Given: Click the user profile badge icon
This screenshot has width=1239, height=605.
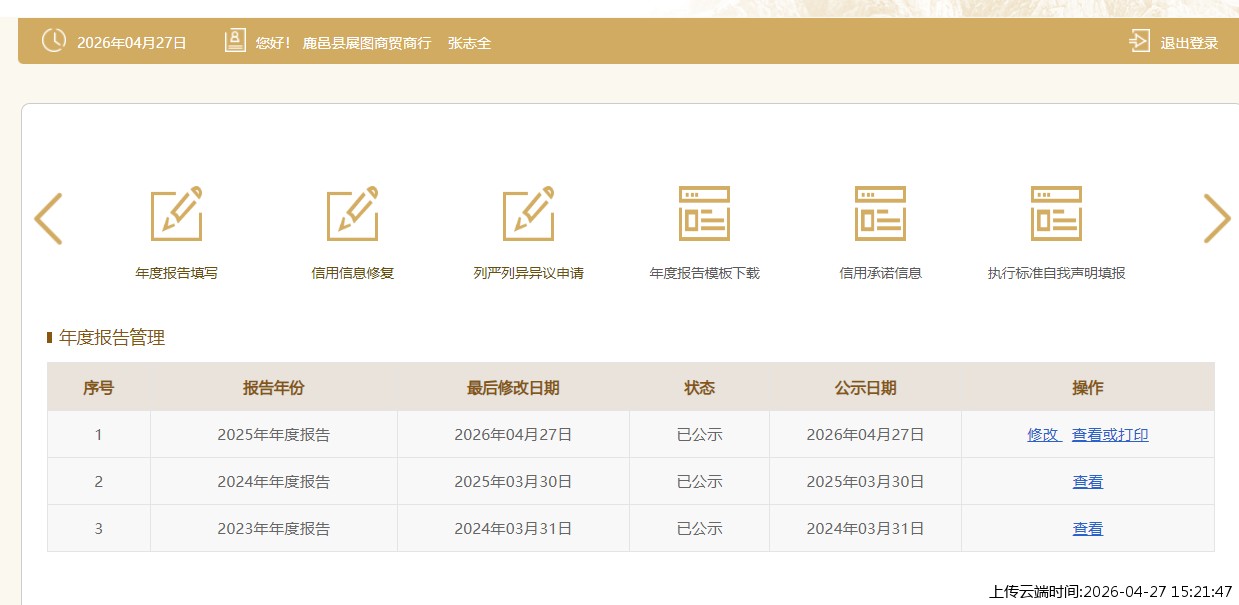Looking at the screenshot, I should 235,41.
